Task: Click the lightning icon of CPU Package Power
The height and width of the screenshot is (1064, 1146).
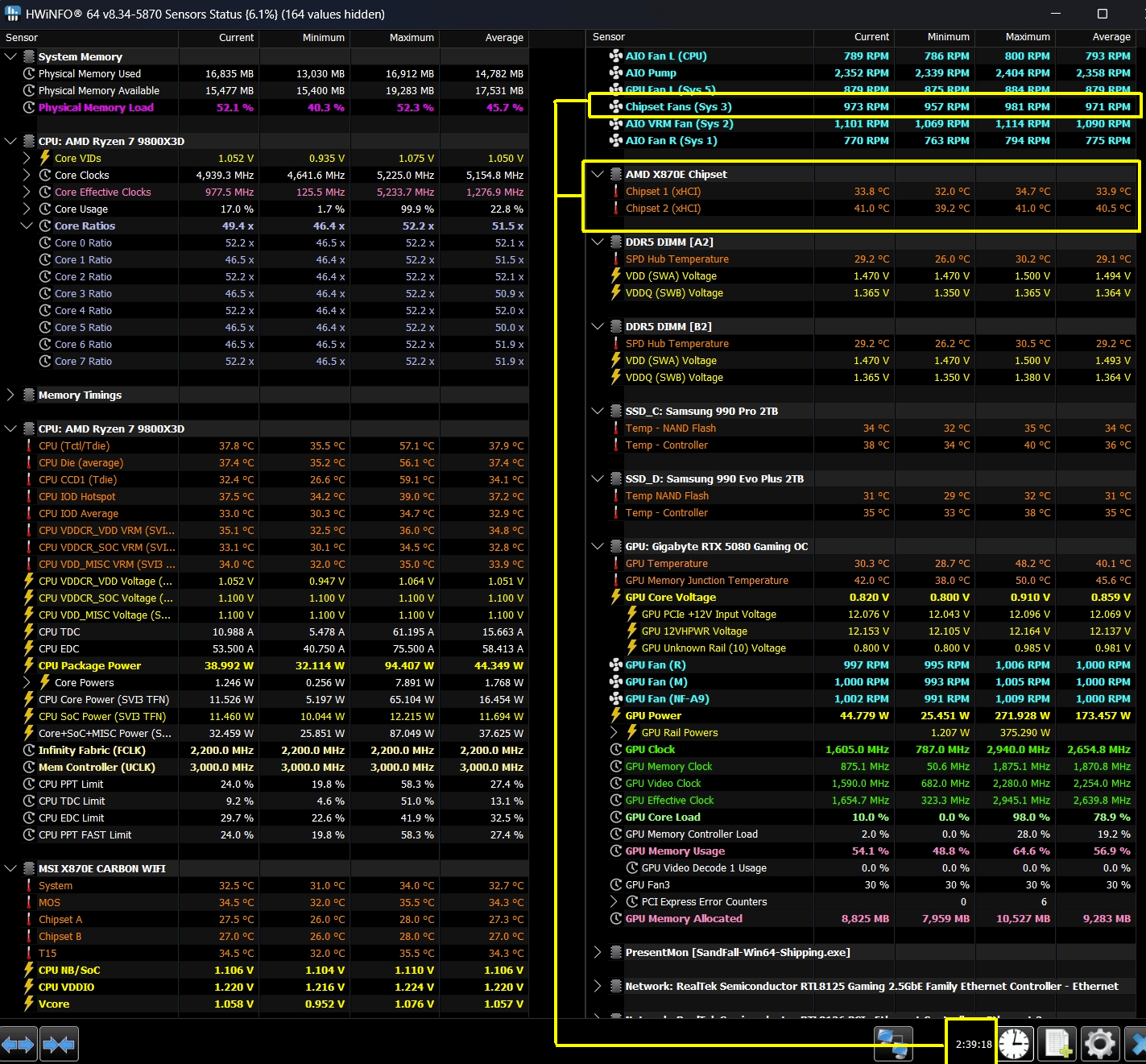Action: [29, 665]
